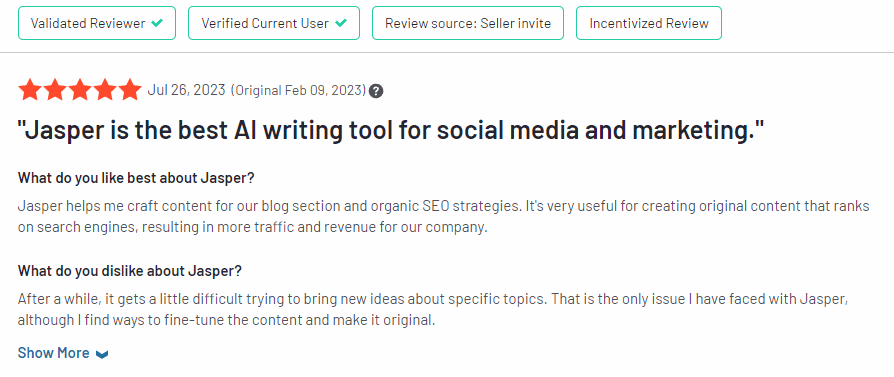This screenshot has width=894, height=377.
Task: Click the Original Feb 09, 2023 text
Action: (298, 91)
